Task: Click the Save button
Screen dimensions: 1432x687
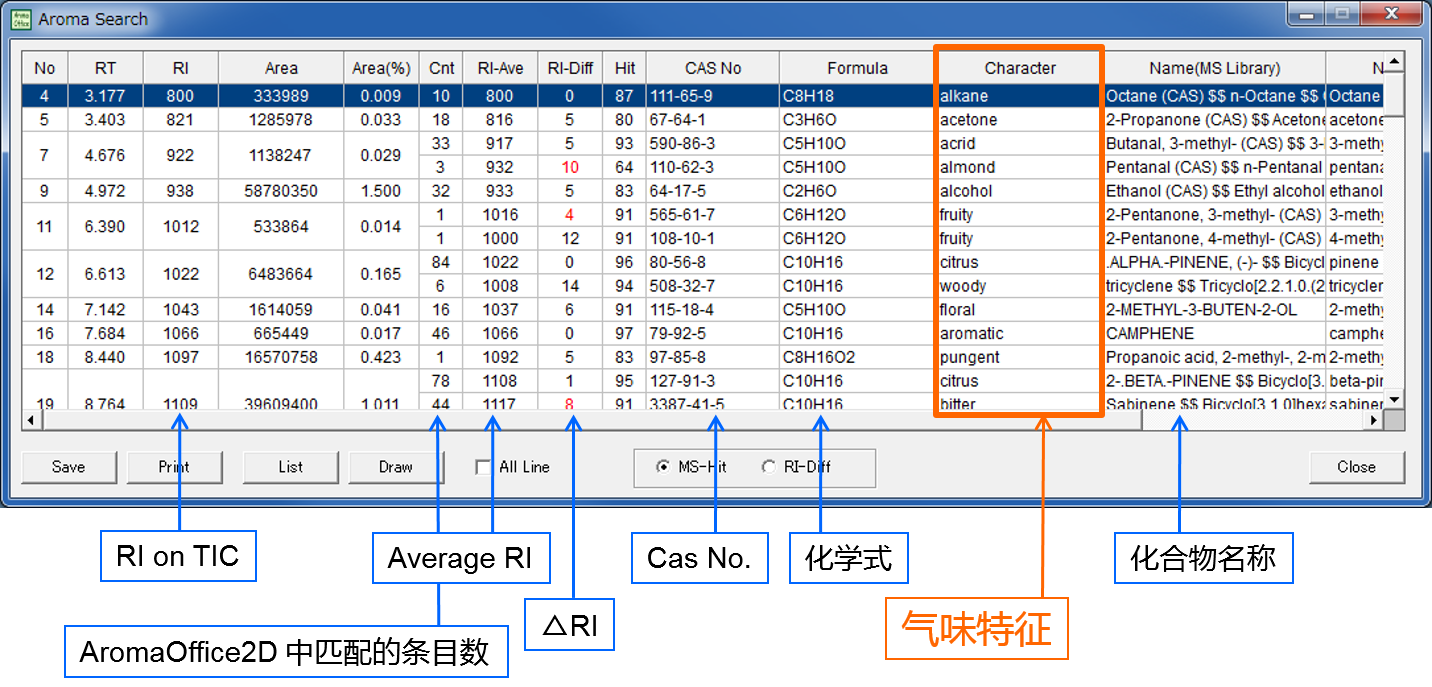Action: click(68, 467)
